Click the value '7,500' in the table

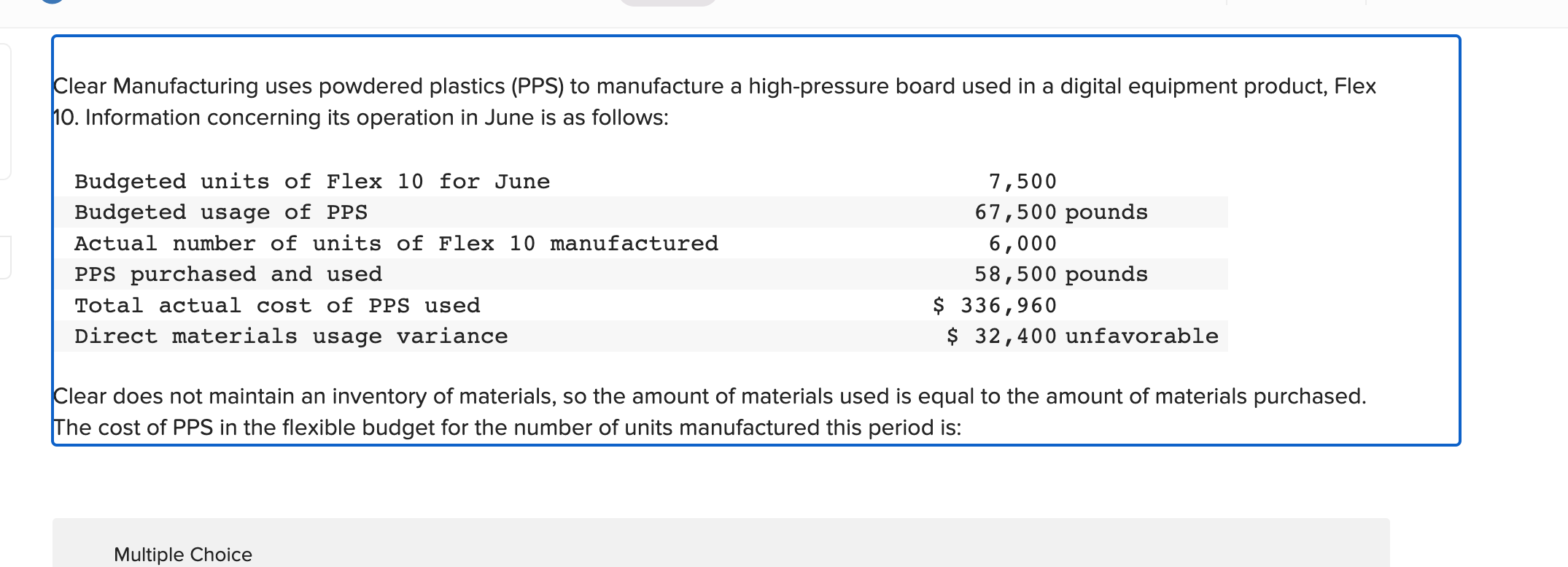[1021, 181]
